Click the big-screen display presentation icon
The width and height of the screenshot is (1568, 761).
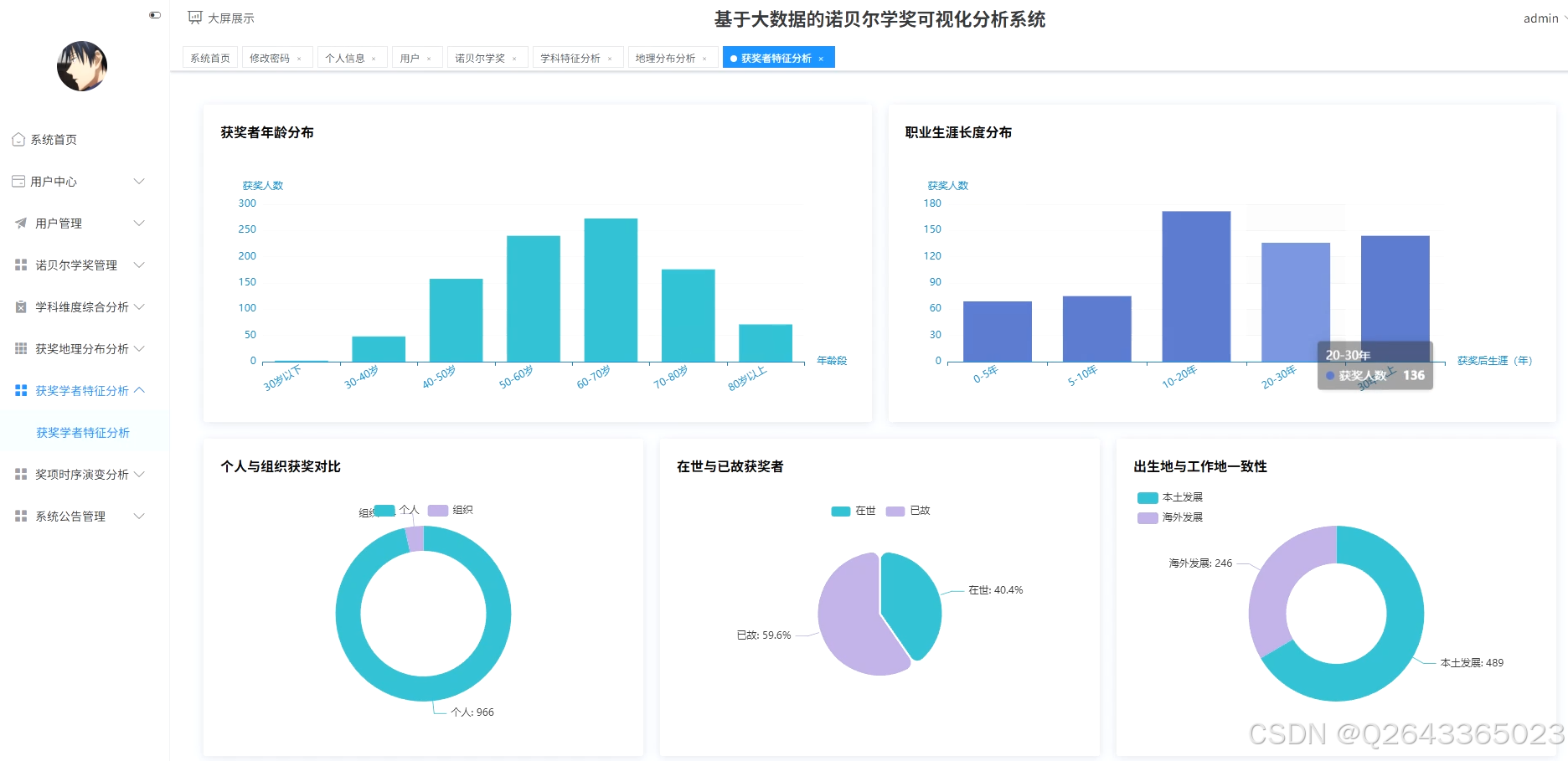[195, 18]
